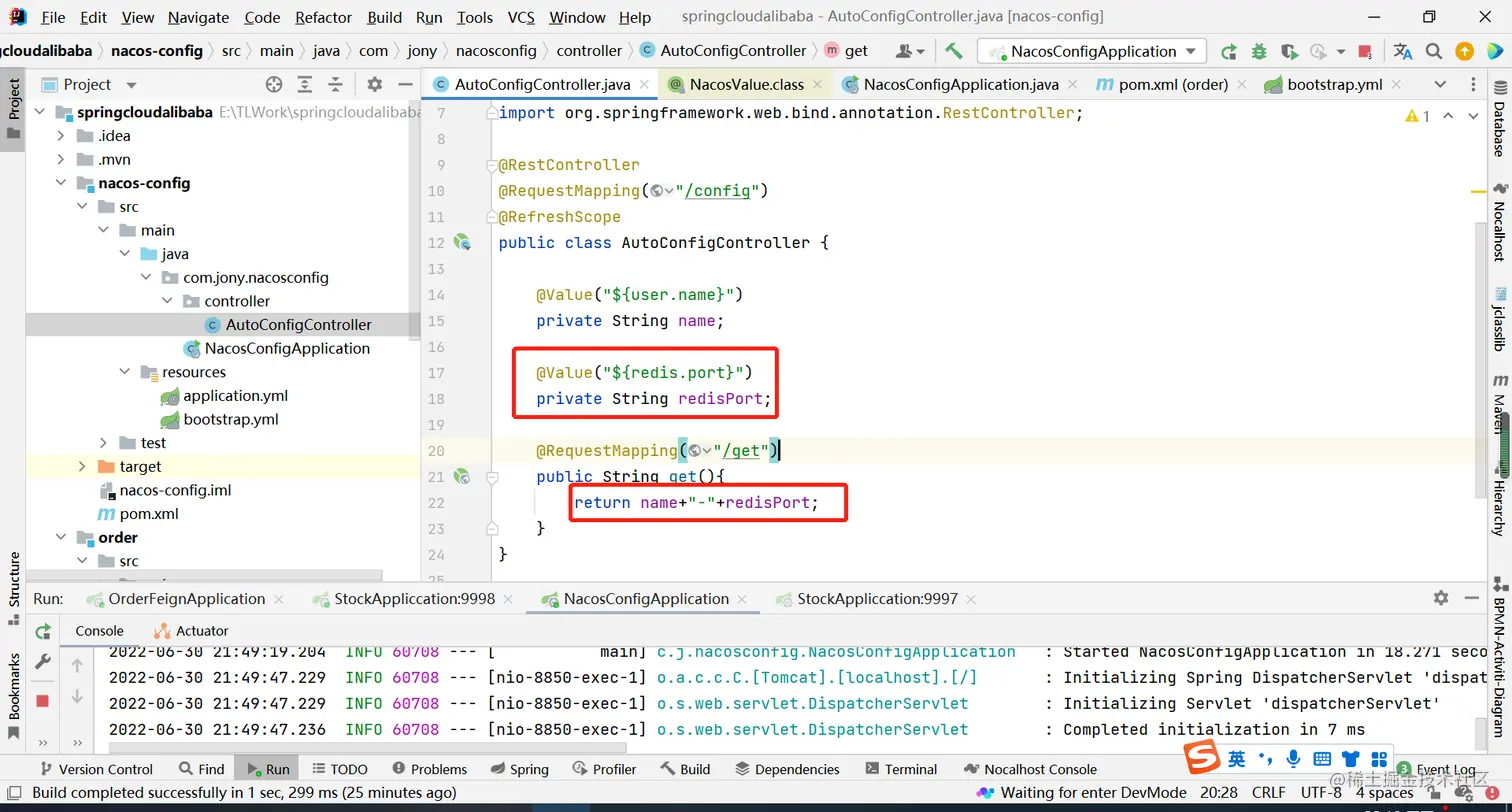Image resolution: width=1512 pixels, height=812 pixels.
Task: Open the Terminal tool window
Action: (901, 769)
